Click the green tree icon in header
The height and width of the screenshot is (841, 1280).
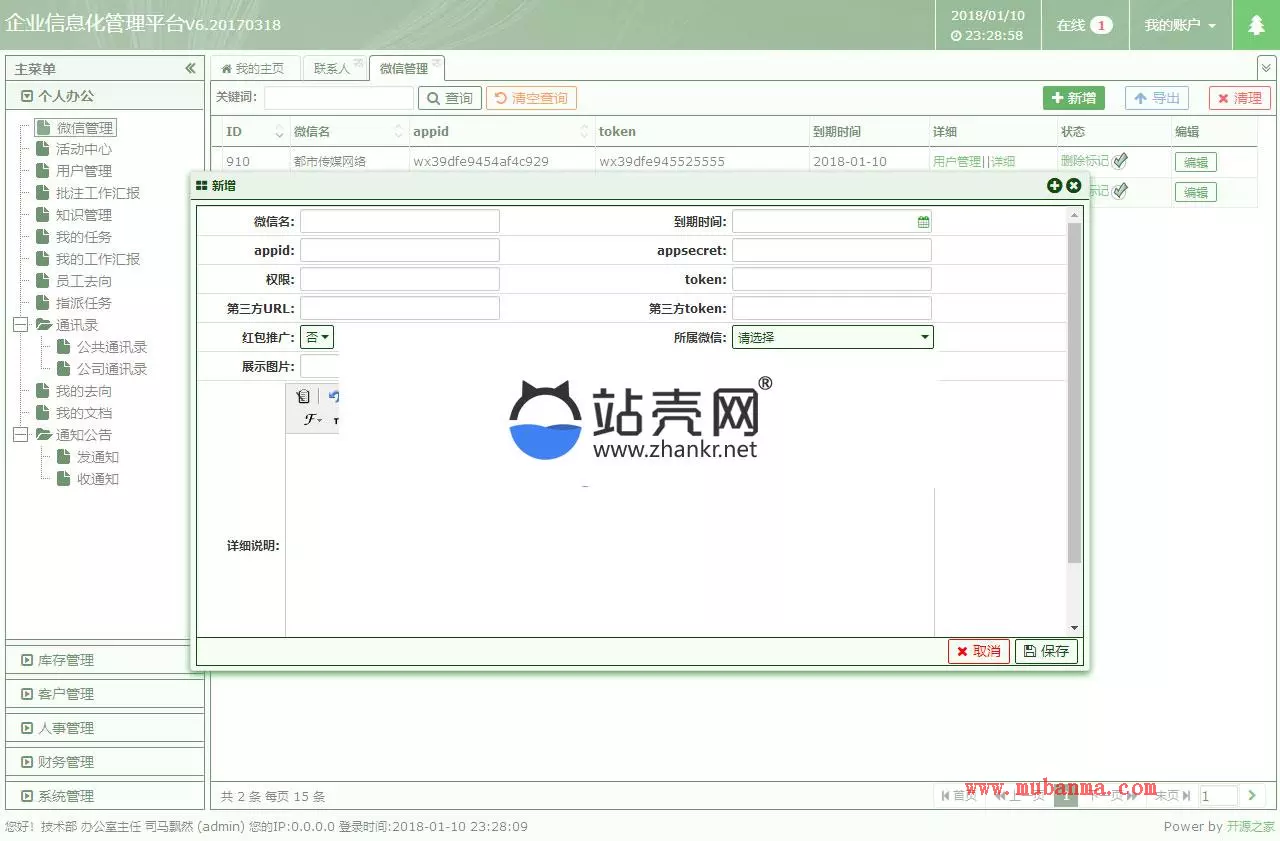1256,25
